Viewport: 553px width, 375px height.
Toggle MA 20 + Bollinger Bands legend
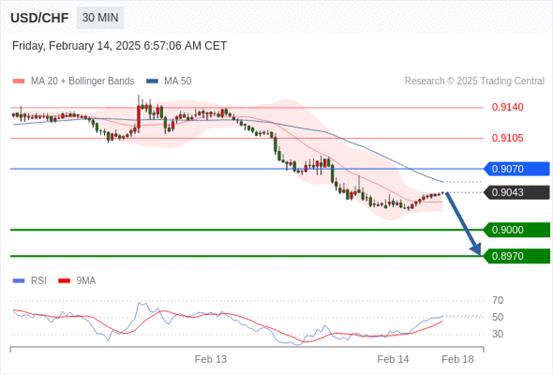point(73,81)
